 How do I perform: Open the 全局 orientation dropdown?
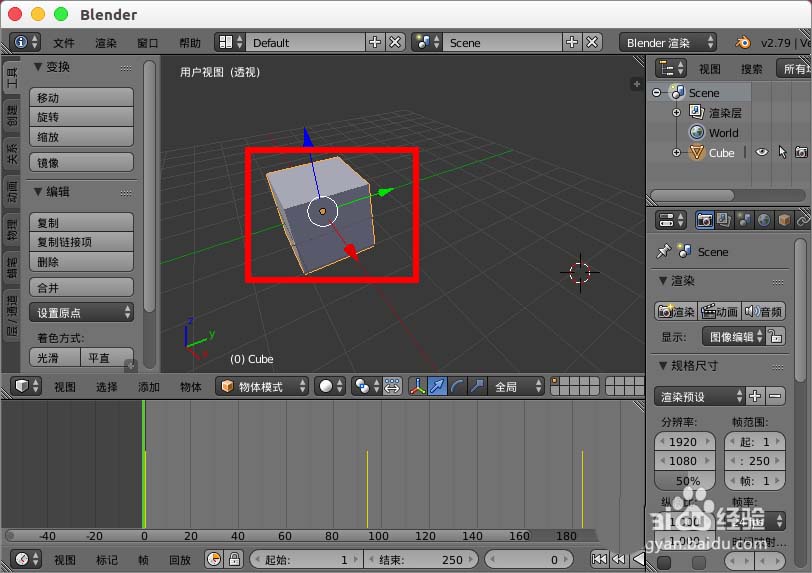click(516, 386)
